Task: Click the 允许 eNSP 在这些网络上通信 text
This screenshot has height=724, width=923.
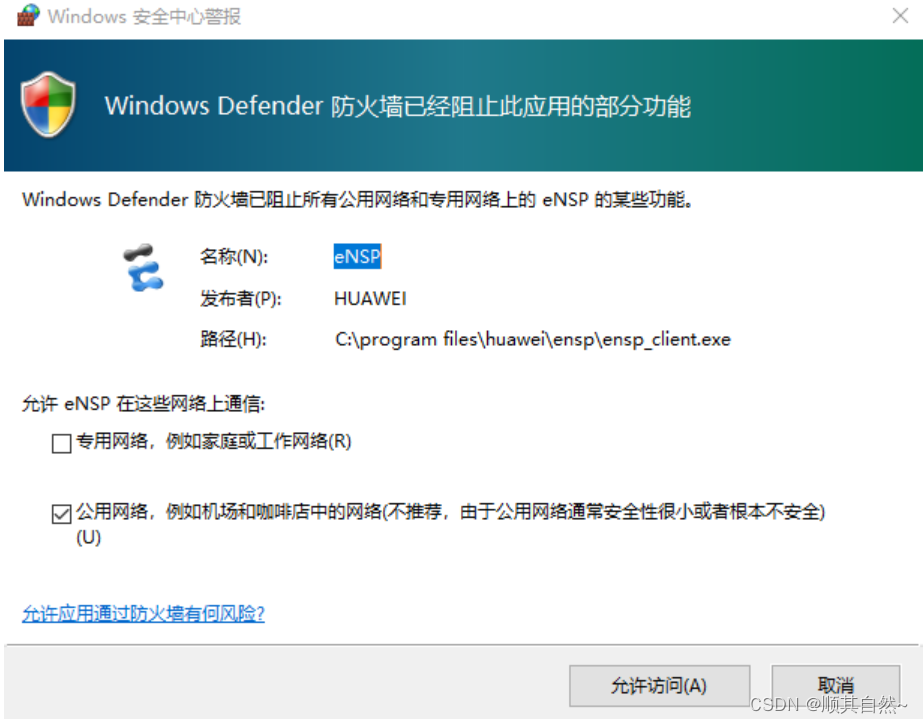Action: pyautogui.click(x=144, y=404)
